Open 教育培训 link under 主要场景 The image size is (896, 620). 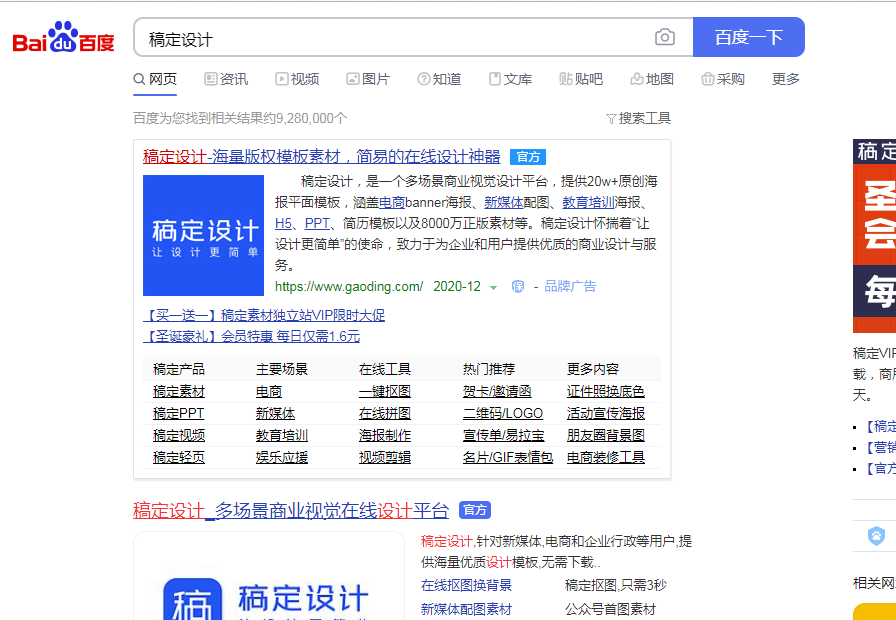point(282,435)
